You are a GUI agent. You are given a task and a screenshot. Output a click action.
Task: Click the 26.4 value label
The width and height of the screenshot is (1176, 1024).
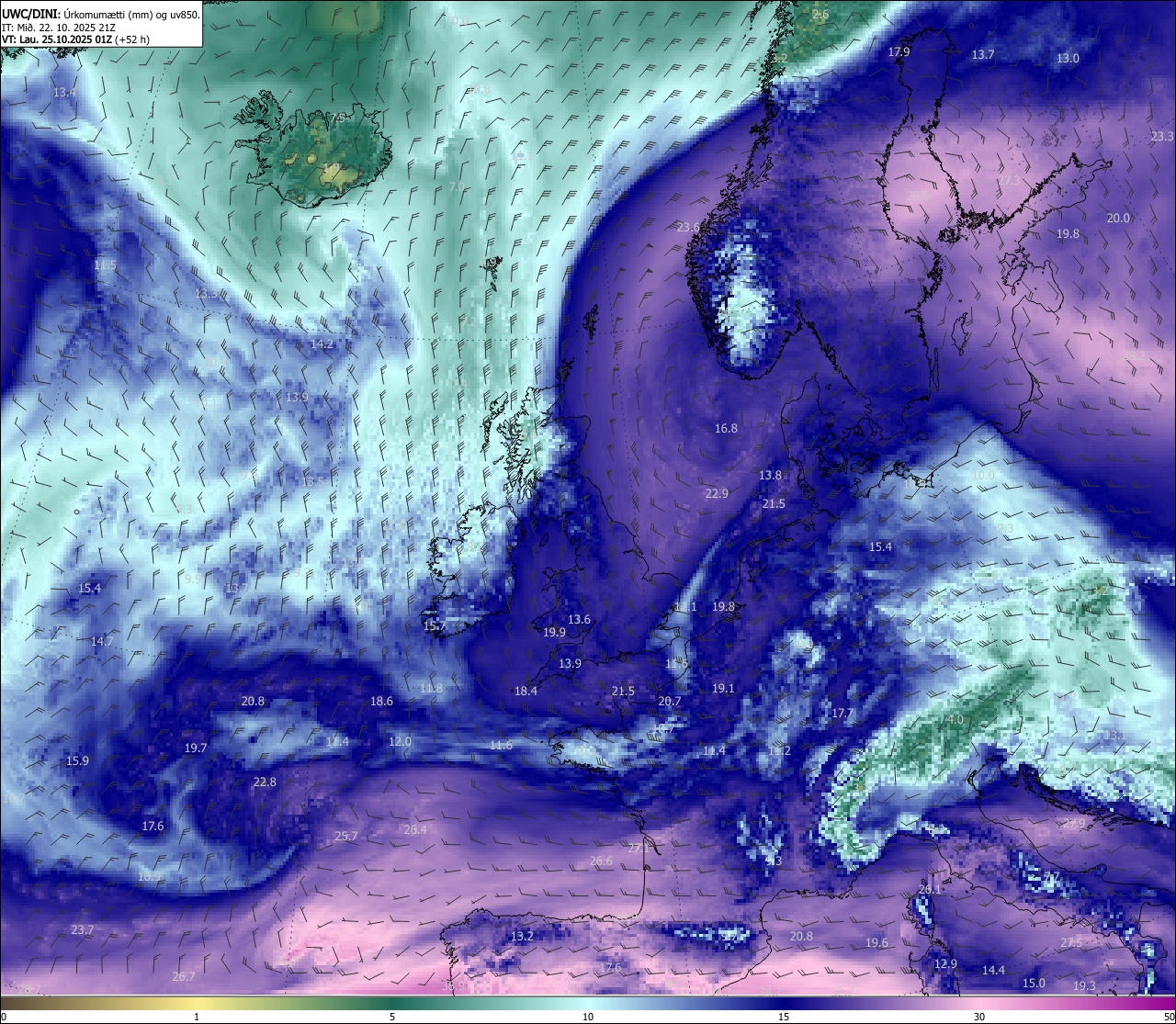[x=415, y=829]
